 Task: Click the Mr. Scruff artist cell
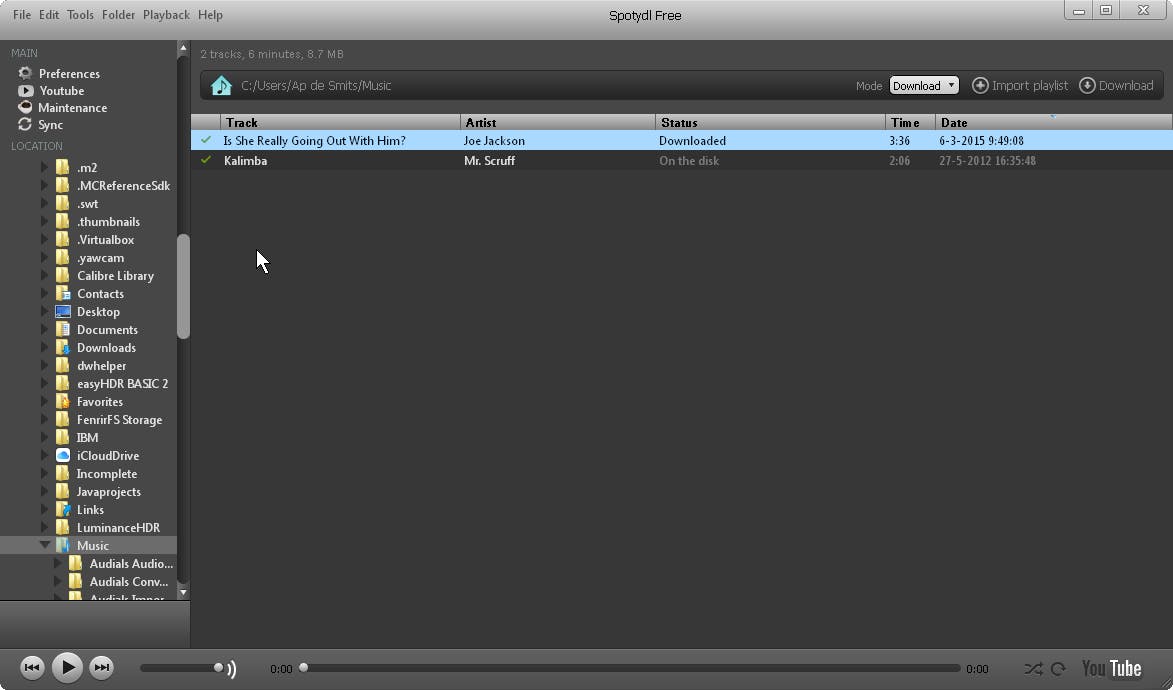click(x=489, y=160)
